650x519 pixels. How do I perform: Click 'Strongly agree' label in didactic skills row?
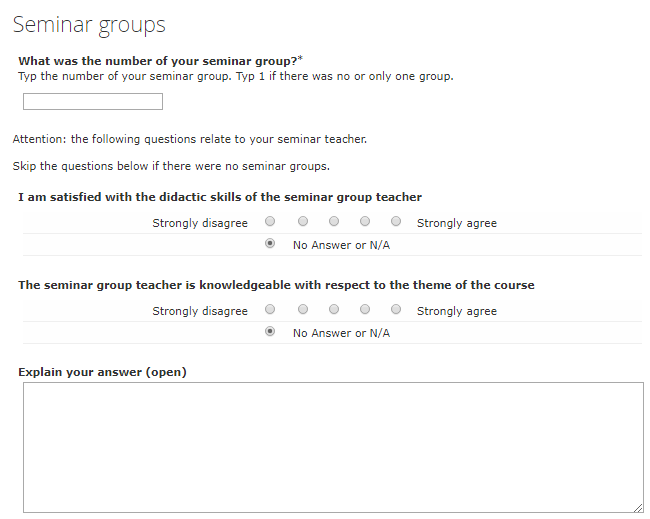coord(457,223)
